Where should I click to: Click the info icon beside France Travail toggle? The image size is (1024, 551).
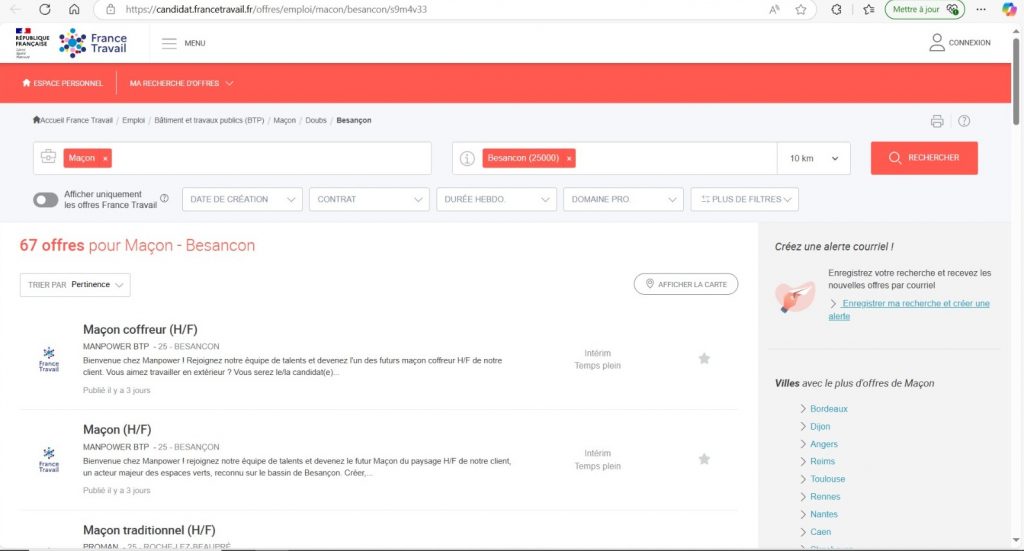pos(164,198)
